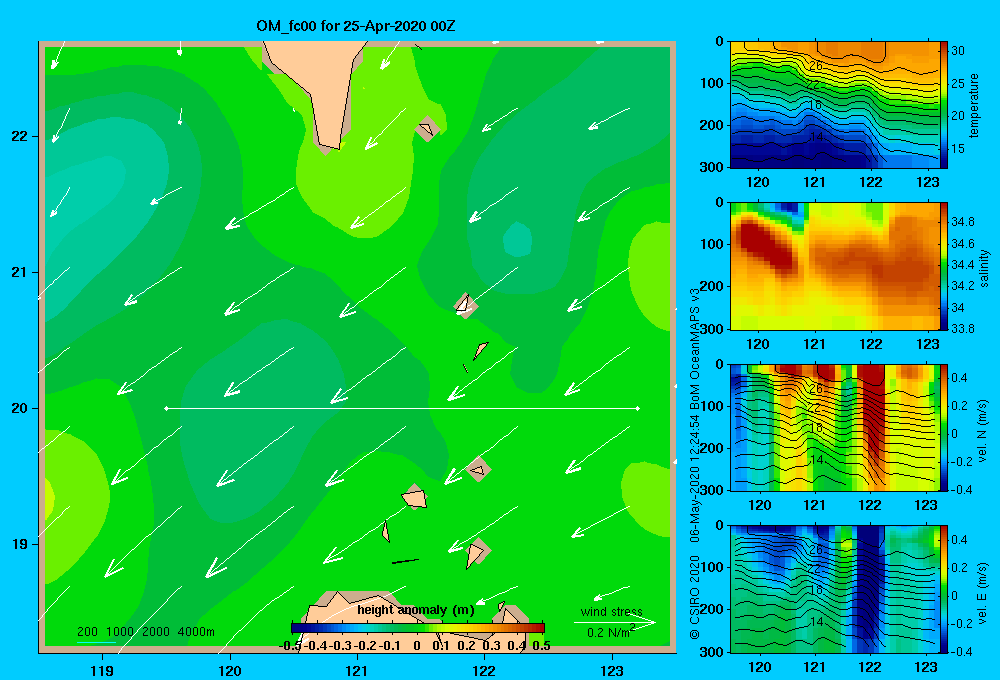Click the '30' tick on the temperature scale
Screen dimensions: 1000x680
point(958,50)
